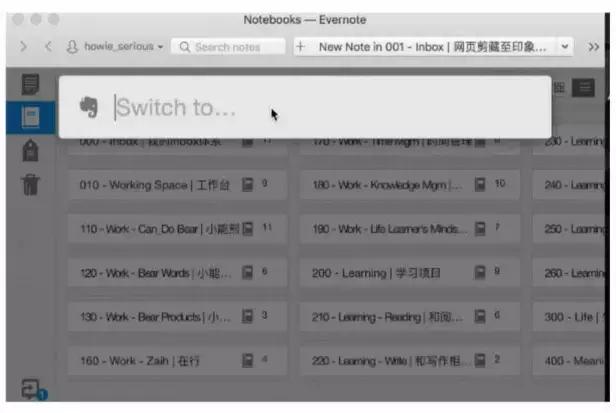Open notebook 240 - Learning
Screen dimensions: 616x413
[x=569, y=184]
